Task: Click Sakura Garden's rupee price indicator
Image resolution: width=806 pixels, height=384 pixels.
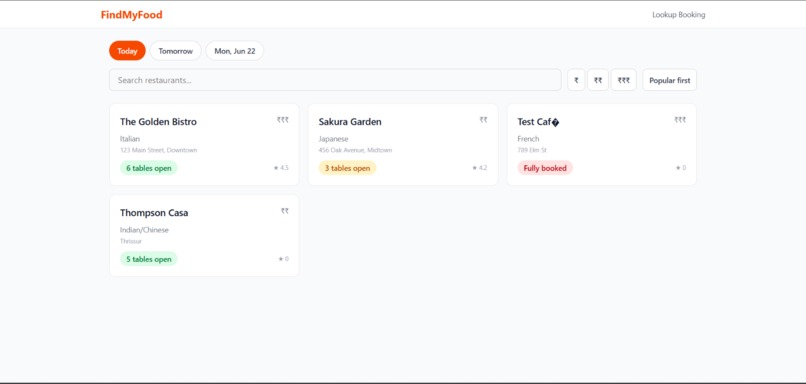Action: pyautogui.click(x=484, y=120)
